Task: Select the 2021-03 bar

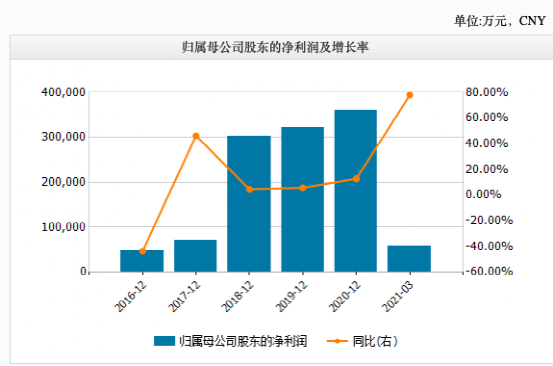Action: [409, 259]
